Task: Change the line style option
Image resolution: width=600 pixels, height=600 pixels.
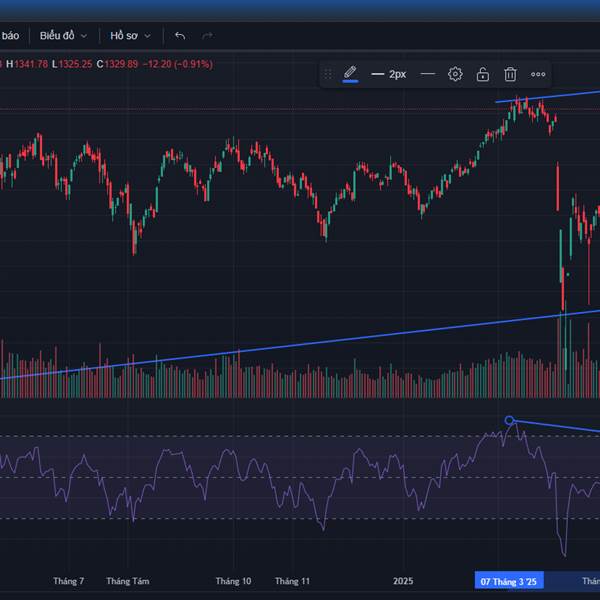Action: tap(428, 74)
